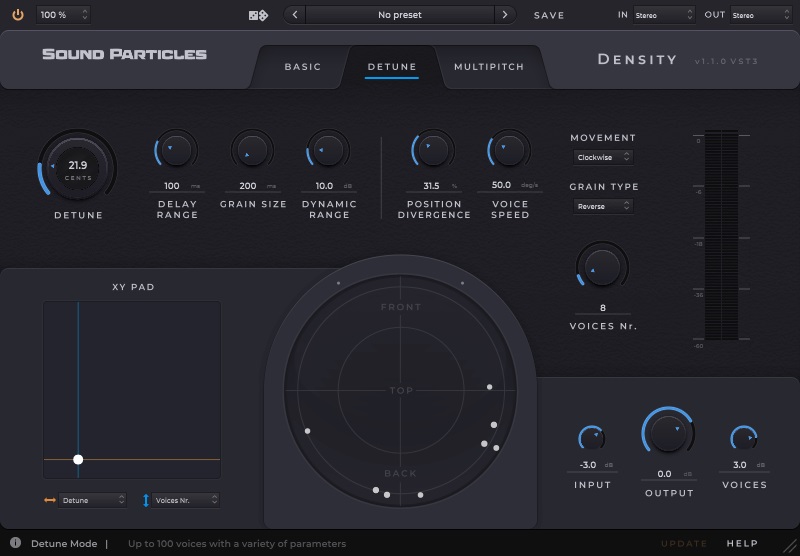Viewport: 800px width, 556px height.
Task: Go to the previous preset arrow
Action: coord(295,15)
